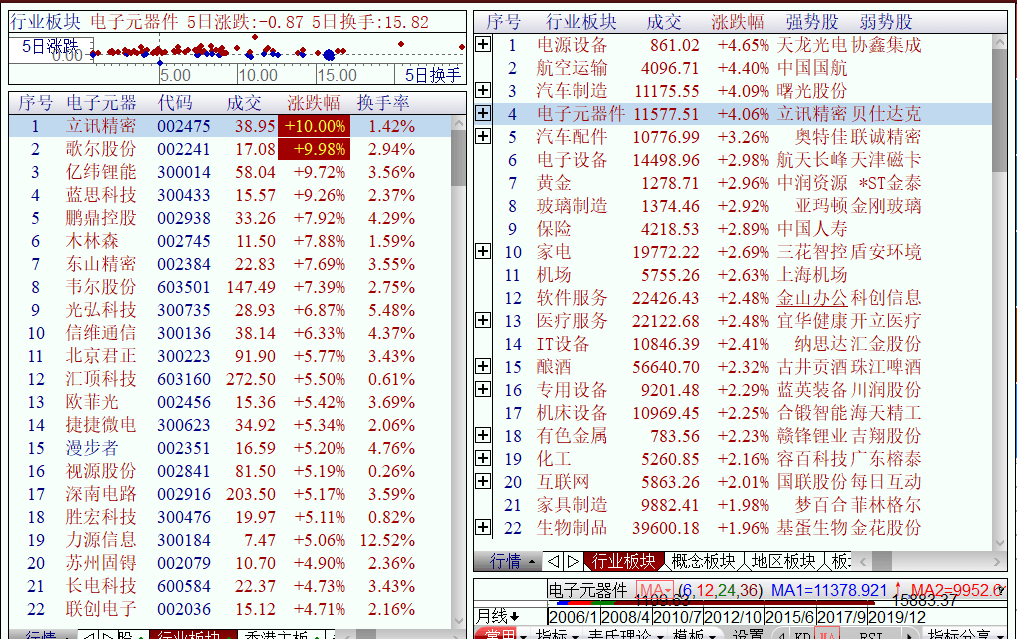
Task: Click the down arrow of the sector list scrollbar
Action: click(x=999, y=543)
